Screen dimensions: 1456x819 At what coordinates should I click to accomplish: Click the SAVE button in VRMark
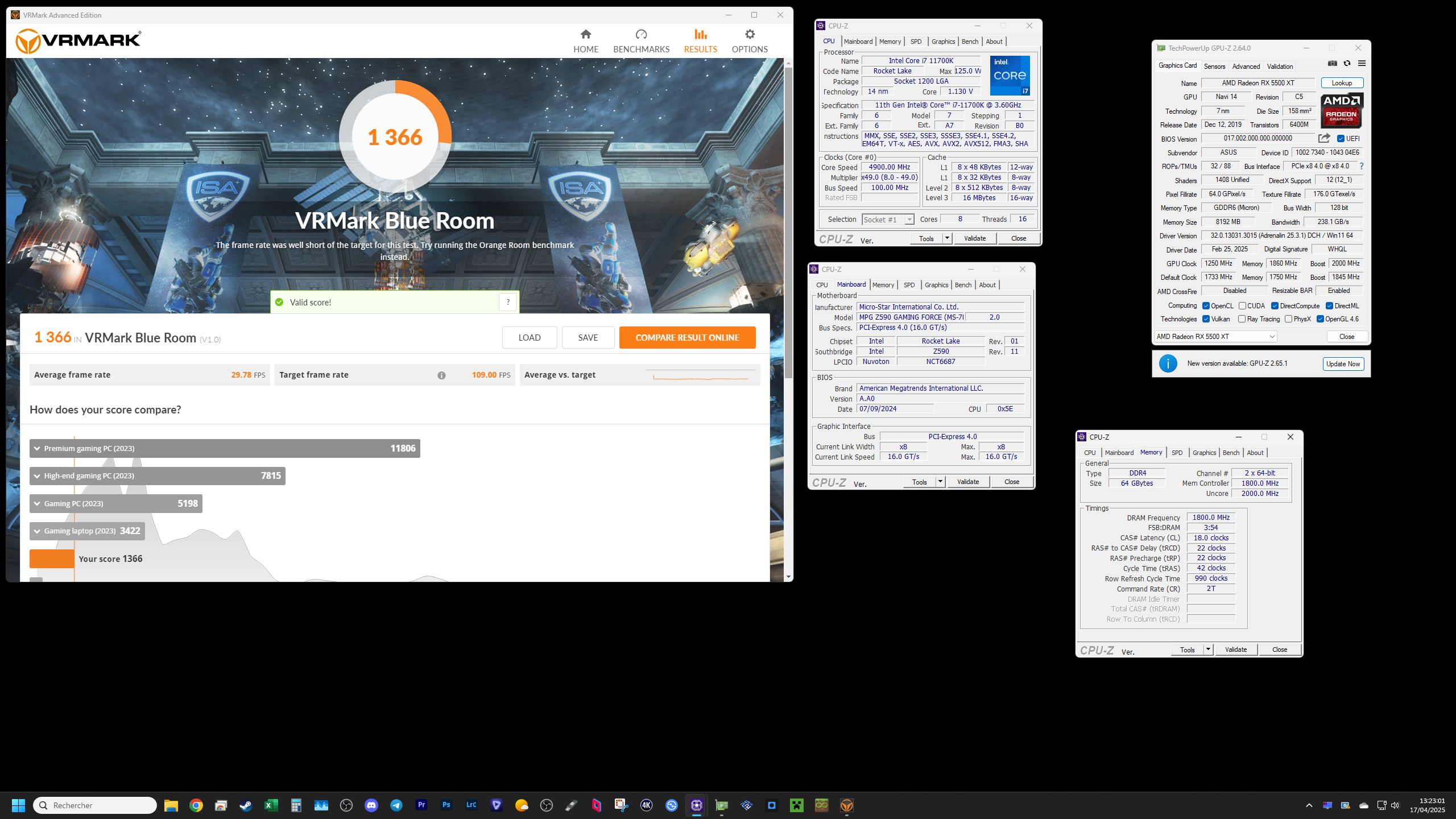588,338
